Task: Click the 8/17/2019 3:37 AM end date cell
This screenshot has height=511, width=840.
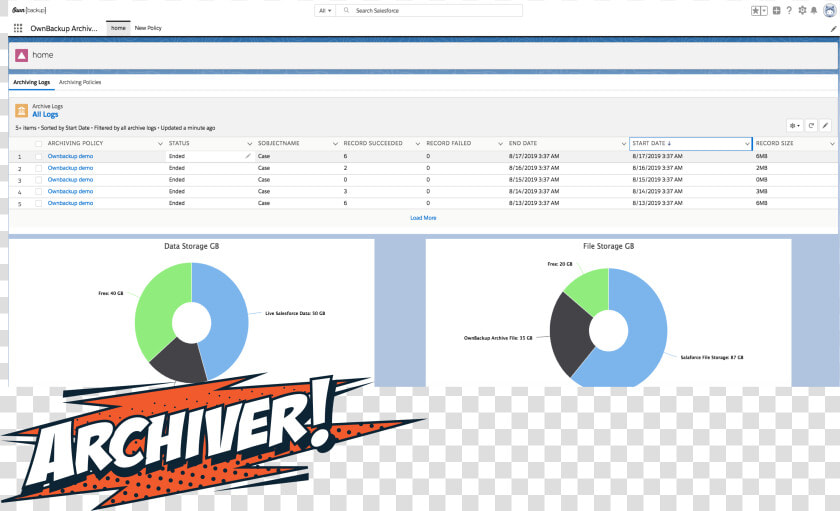Action: click(534, 156)
